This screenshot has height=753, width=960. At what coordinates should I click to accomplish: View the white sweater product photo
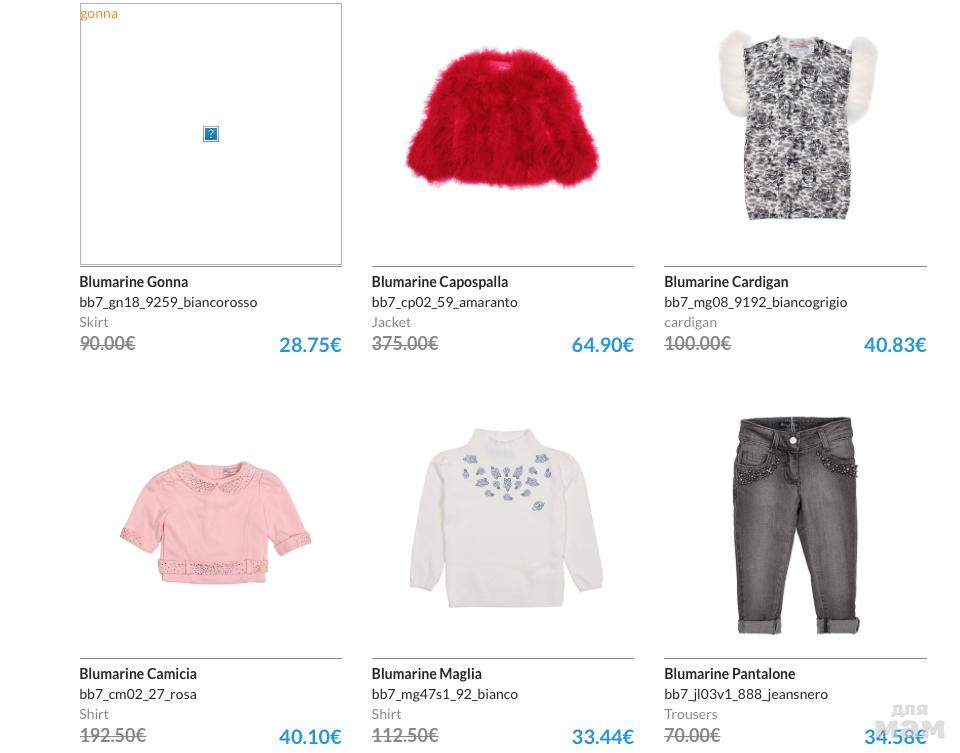click(x=506, y=518)
